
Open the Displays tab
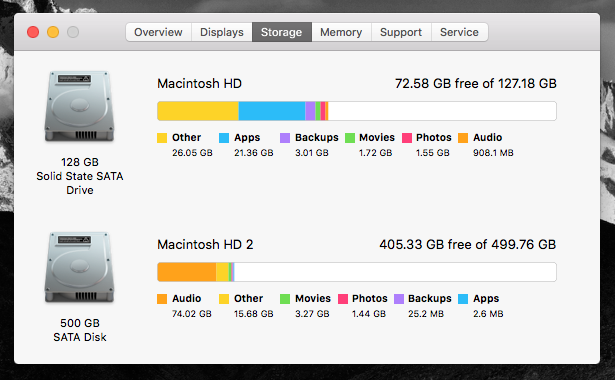[222, 32]
